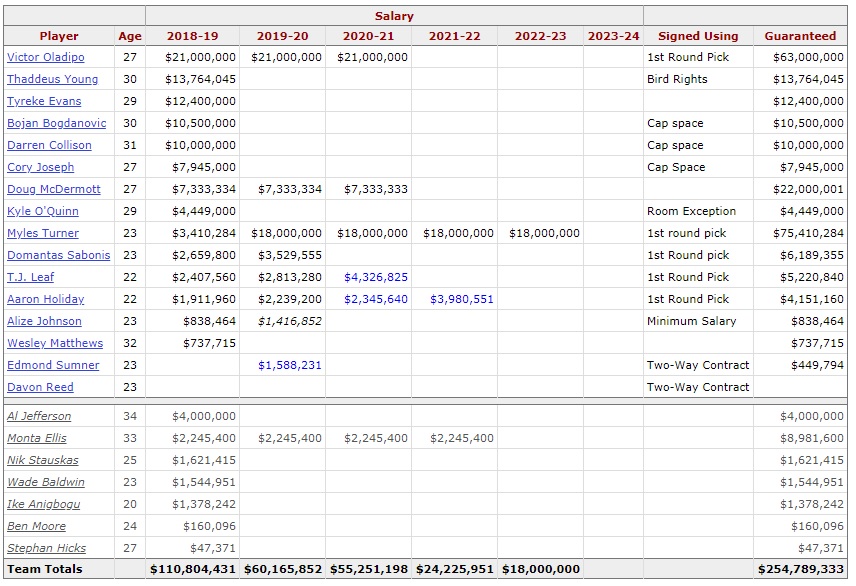Open Aaron Holiday player link
Screen dimensions: 856x586
pyautogui.click(x=45, y=299)
